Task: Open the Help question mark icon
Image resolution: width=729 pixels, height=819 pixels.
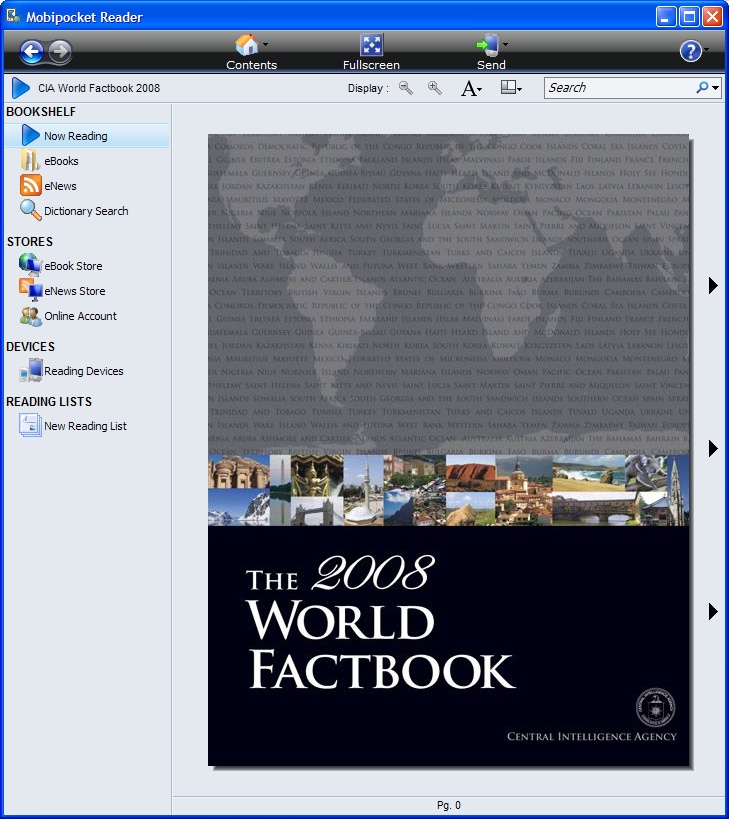Action: point(690,51)
